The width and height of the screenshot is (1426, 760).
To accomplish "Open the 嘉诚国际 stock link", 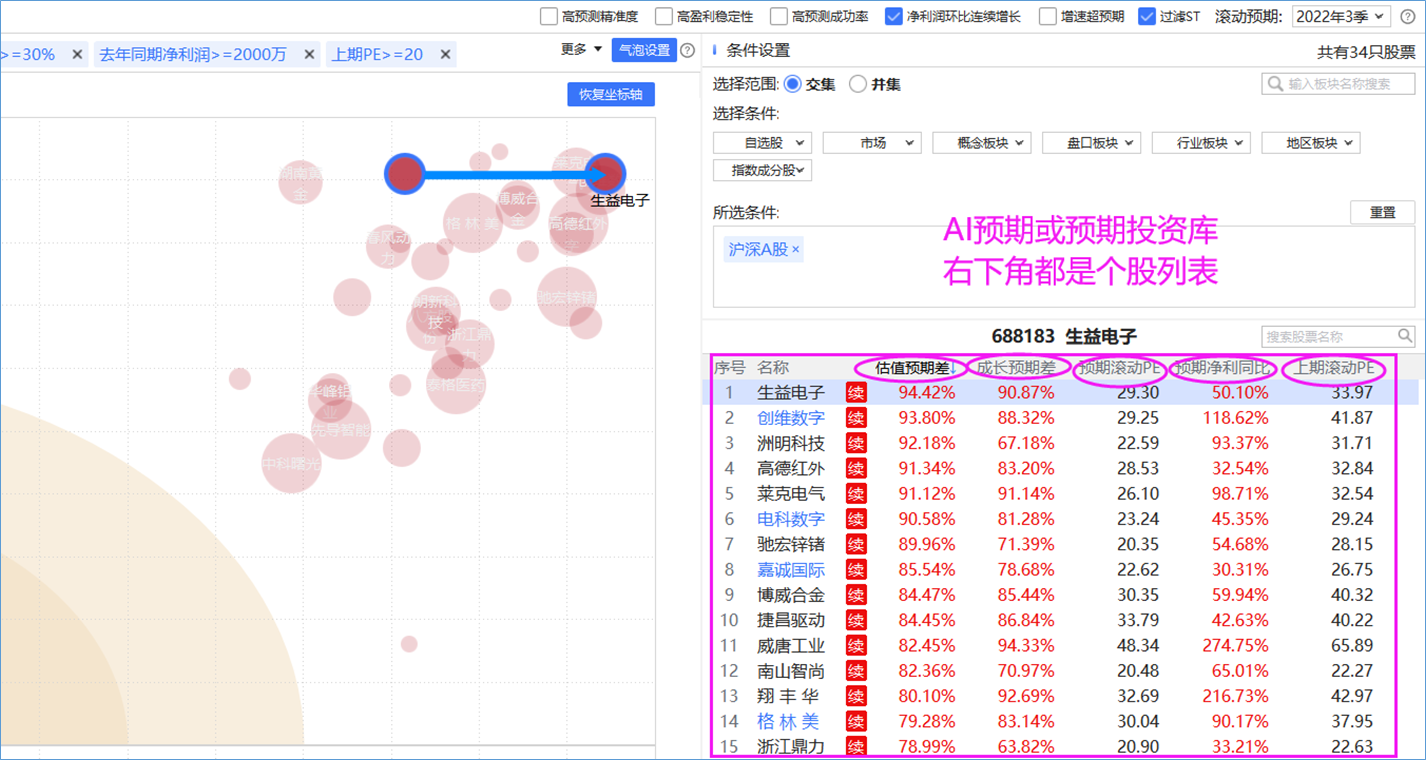I will coord(791,569).
